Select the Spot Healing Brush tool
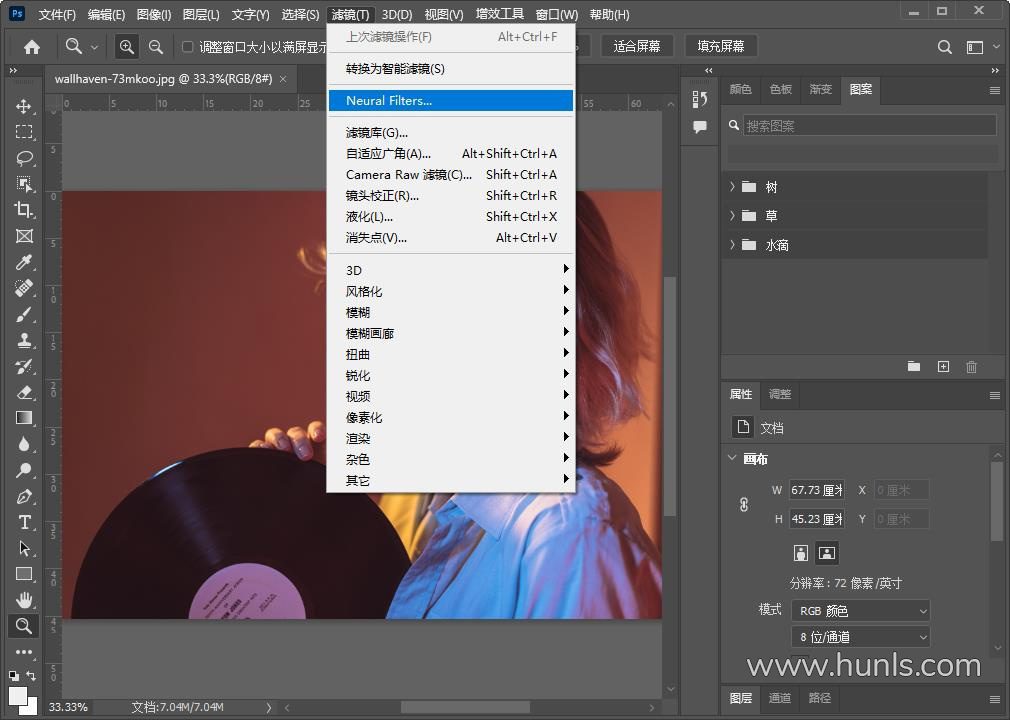1010x720 pixels. (x=24, y=289)
